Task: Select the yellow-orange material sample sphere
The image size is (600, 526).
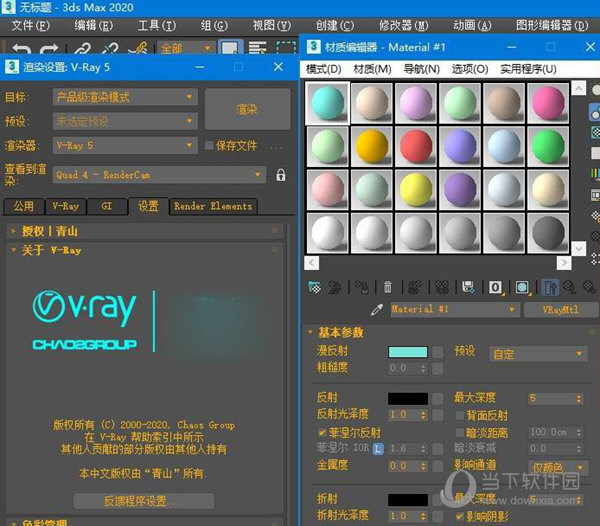Action: click(x=372, y=147)
